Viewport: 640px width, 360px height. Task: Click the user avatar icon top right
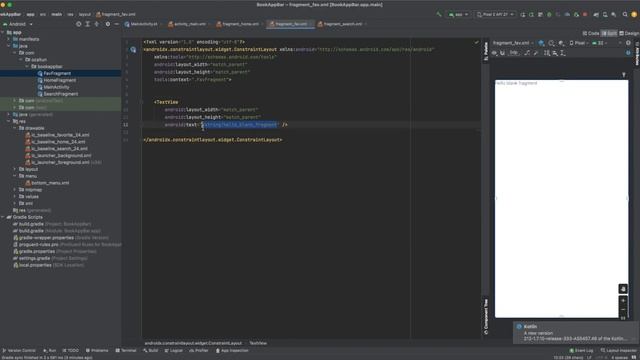pos(634,14)
